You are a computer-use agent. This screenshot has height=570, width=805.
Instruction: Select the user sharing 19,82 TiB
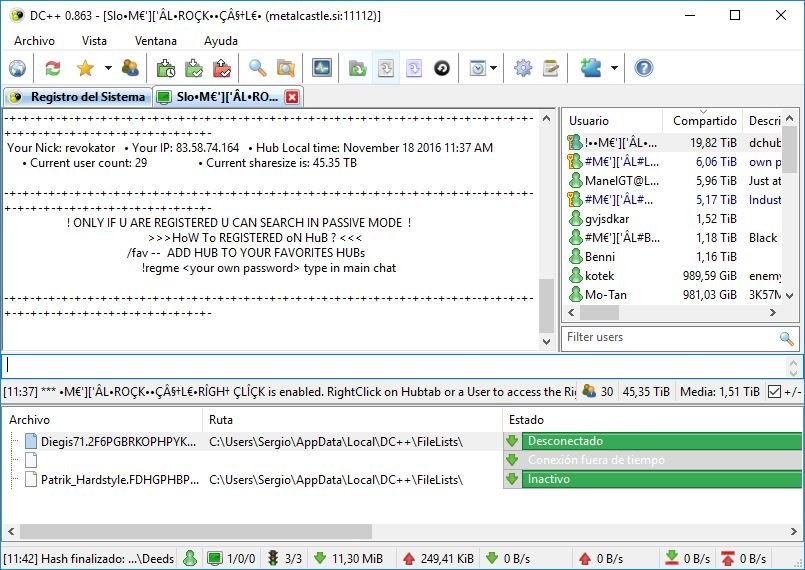pos(674,143)
